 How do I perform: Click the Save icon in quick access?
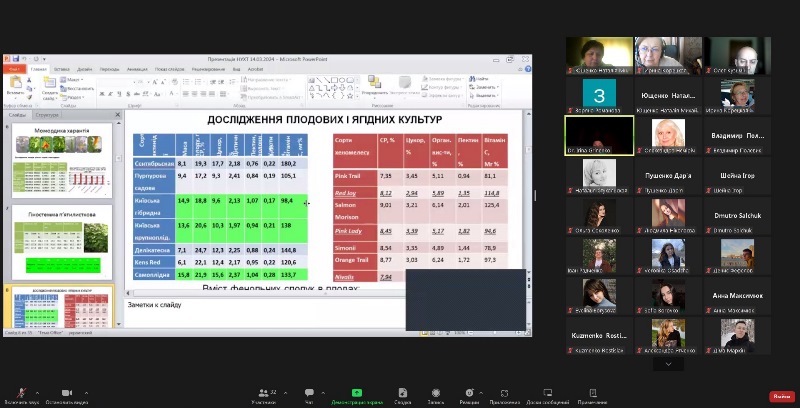(x=16, y=59)
